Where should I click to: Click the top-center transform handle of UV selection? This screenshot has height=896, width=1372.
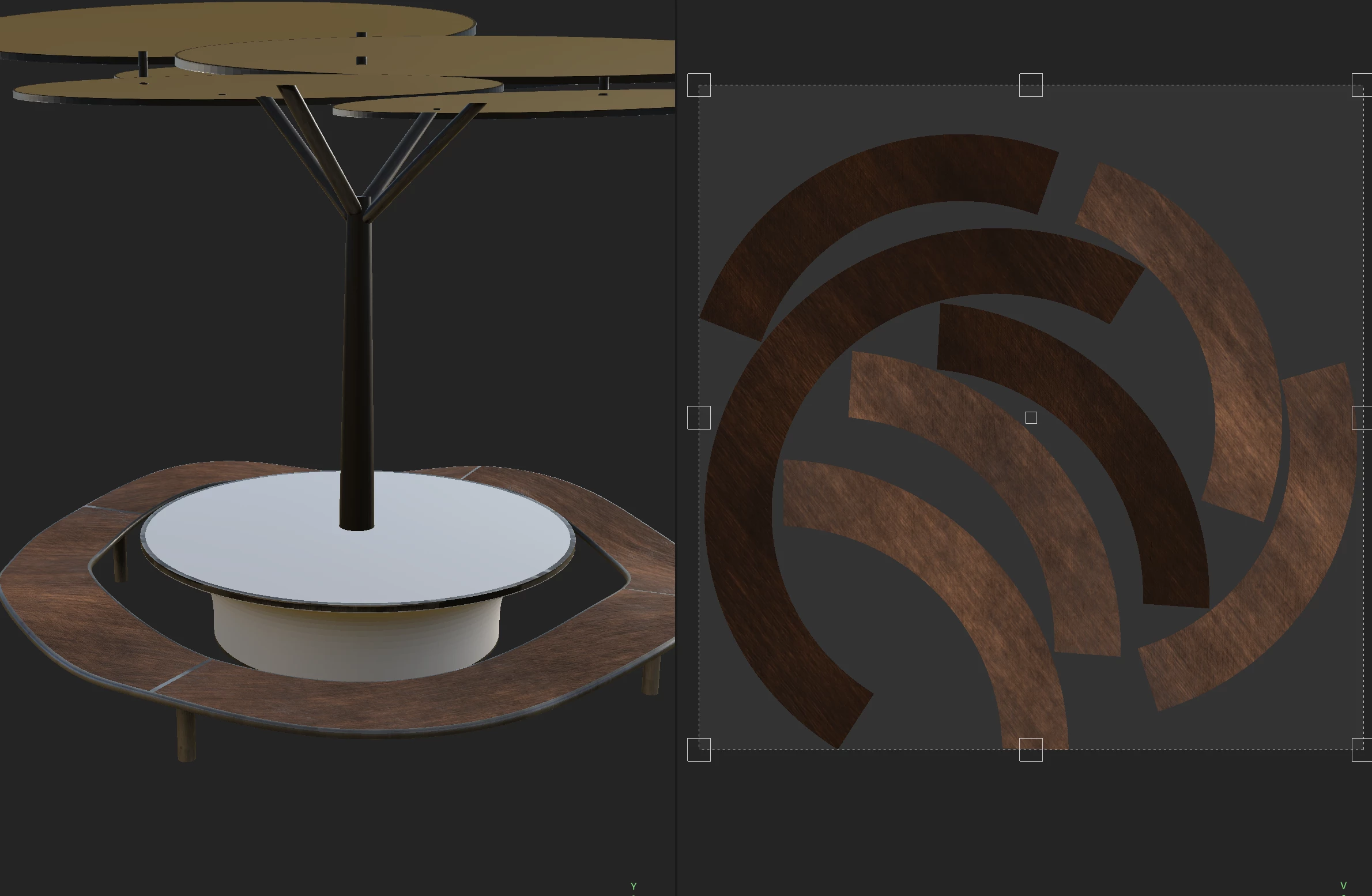(1031, 85)
